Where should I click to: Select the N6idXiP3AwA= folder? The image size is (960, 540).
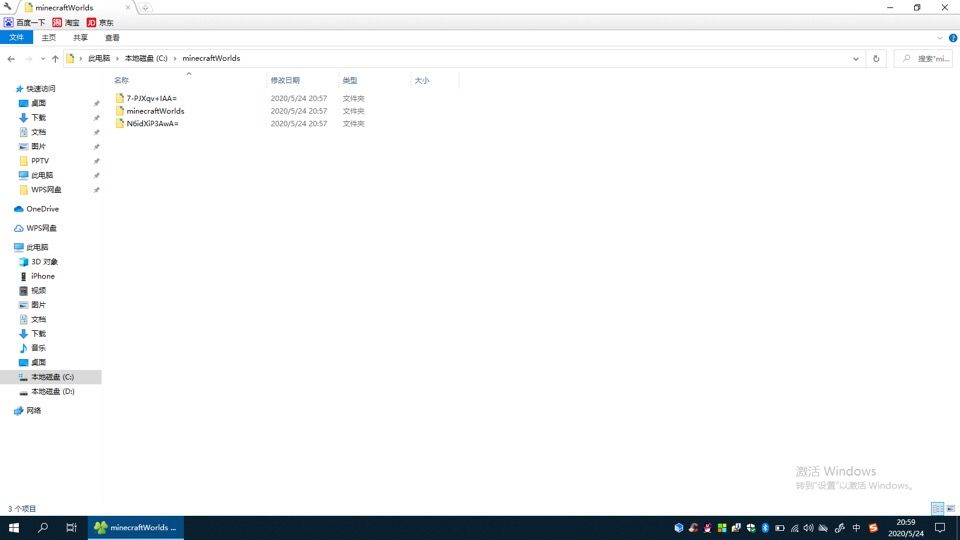[146, 124]
